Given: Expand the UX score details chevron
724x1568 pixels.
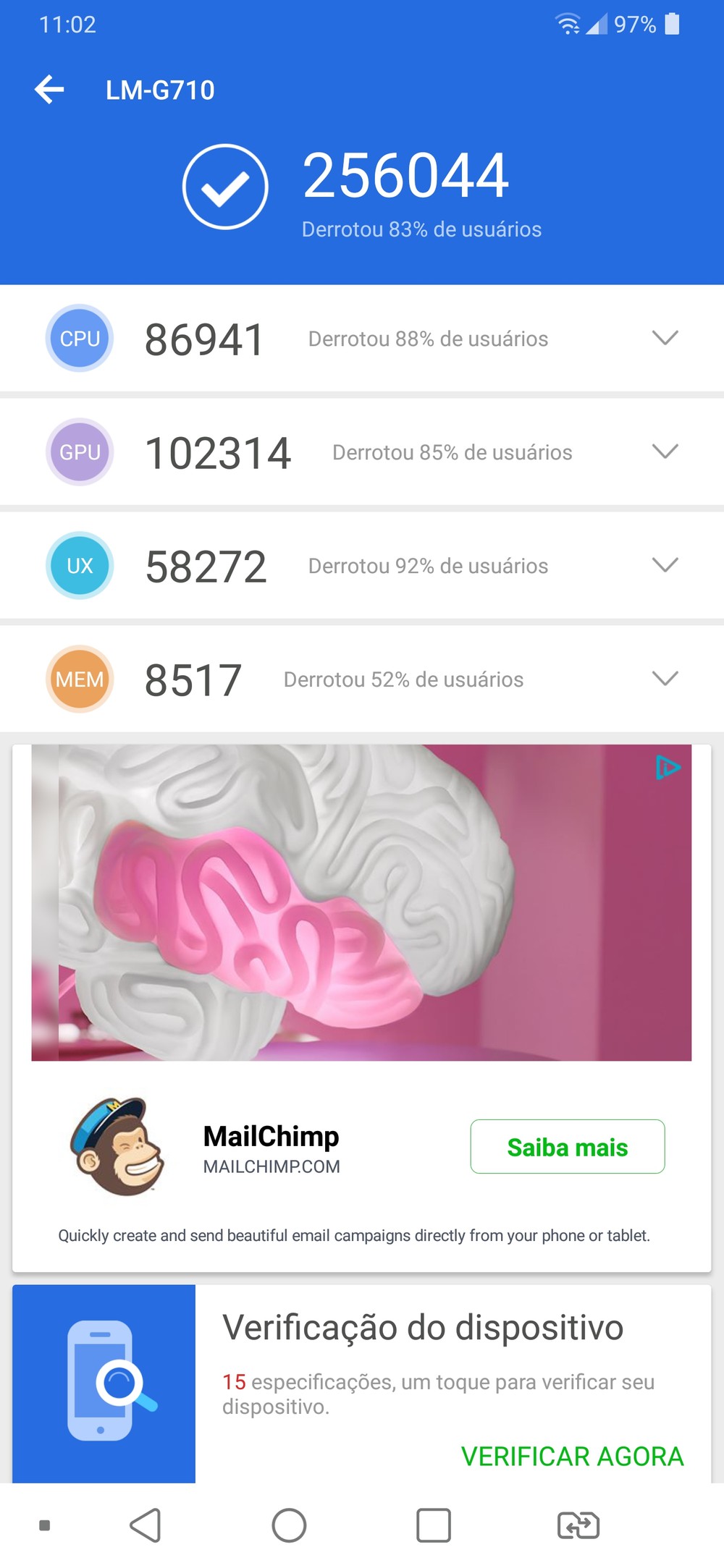Looking at the screenshot, I should click(665, 565).
